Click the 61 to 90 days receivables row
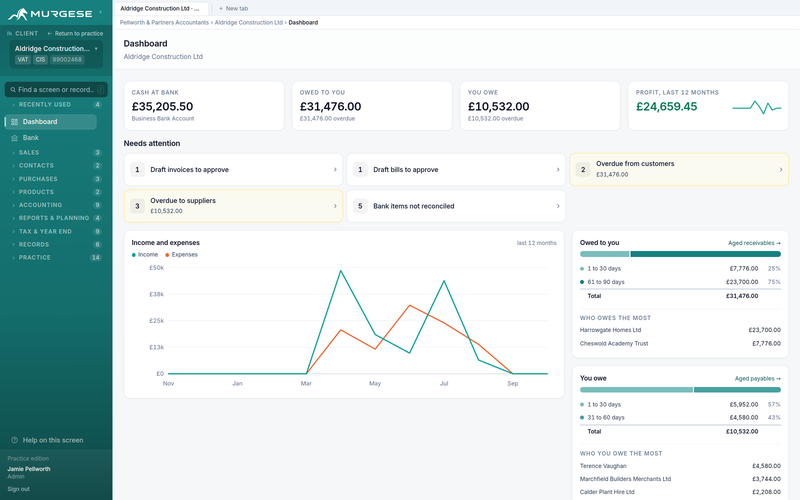Viewport: 800px width, 500px height. 680,282
